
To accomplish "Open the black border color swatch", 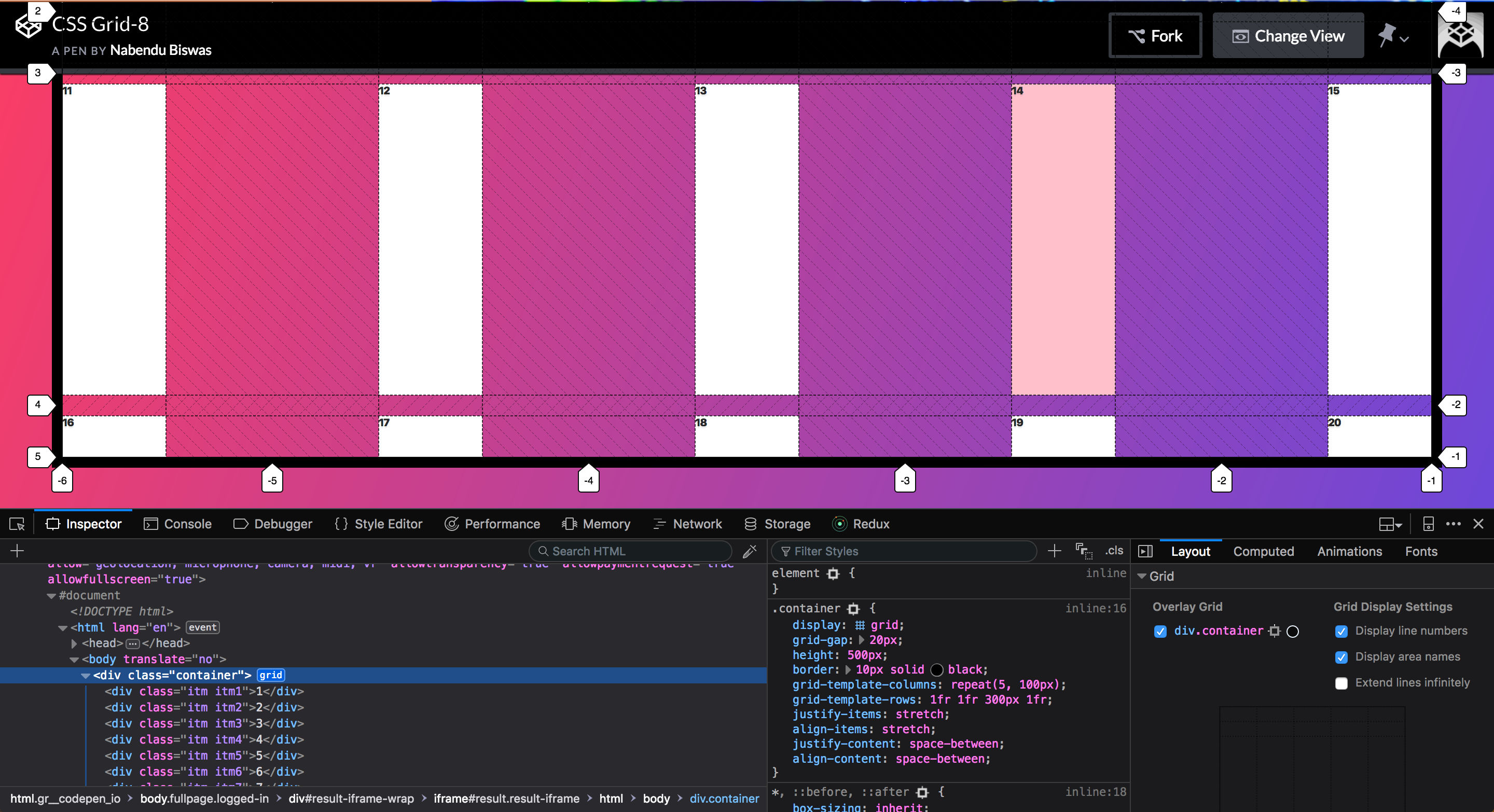I will pos(937,670).
